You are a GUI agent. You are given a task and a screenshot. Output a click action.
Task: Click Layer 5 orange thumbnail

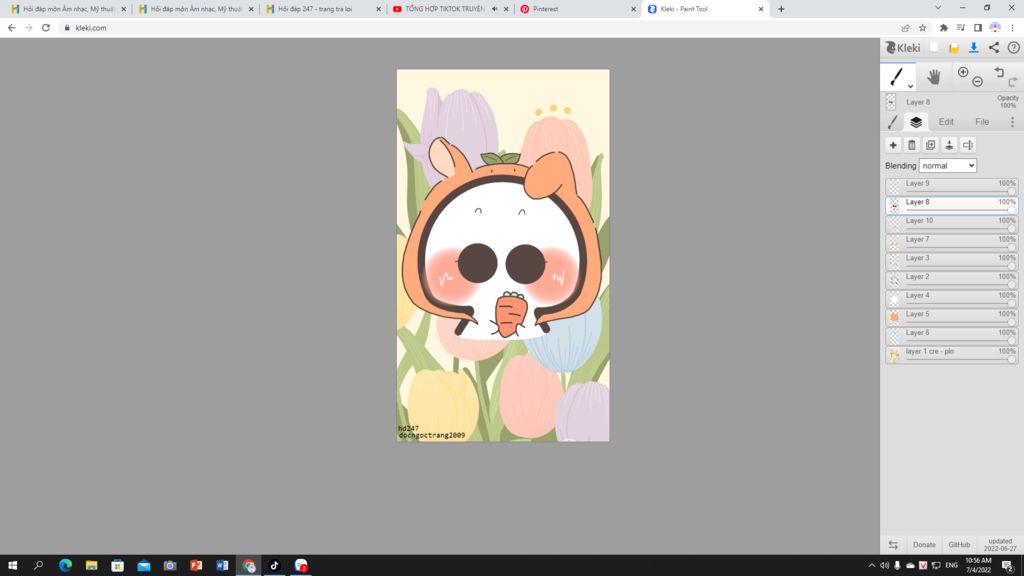[x=894, y=317]
